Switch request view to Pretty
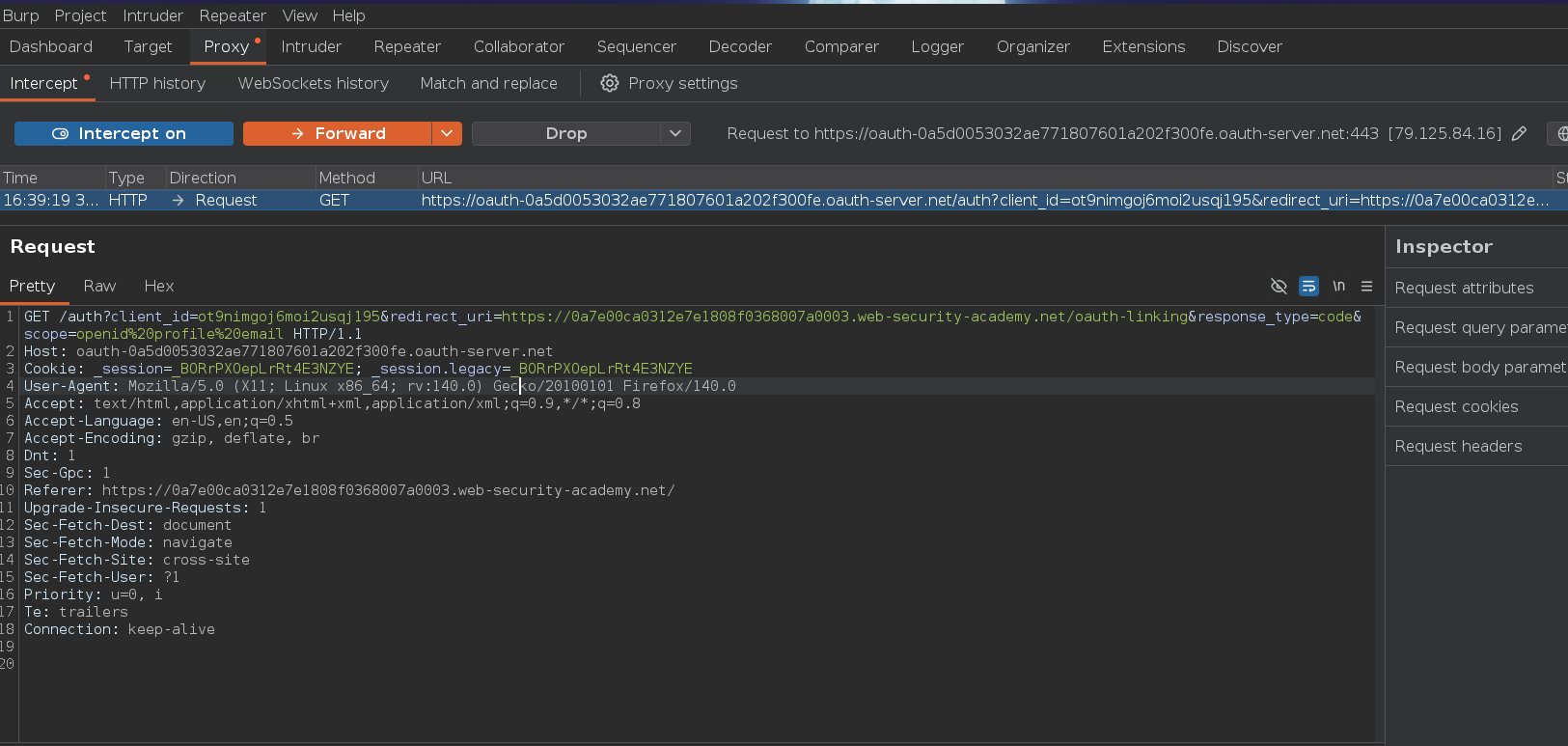This screenshot has width=1568, height=746. click(x=32, y=286)
